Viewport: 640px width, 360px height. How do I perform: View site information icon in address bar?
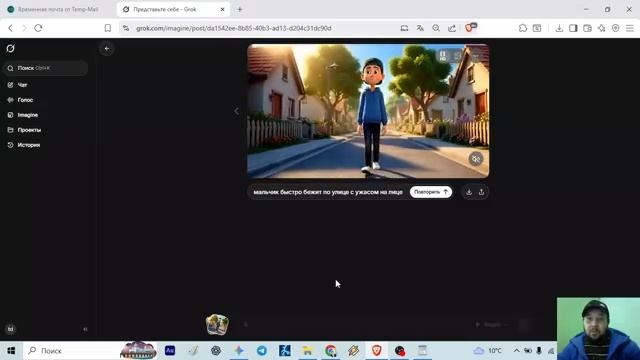(126, 28)
